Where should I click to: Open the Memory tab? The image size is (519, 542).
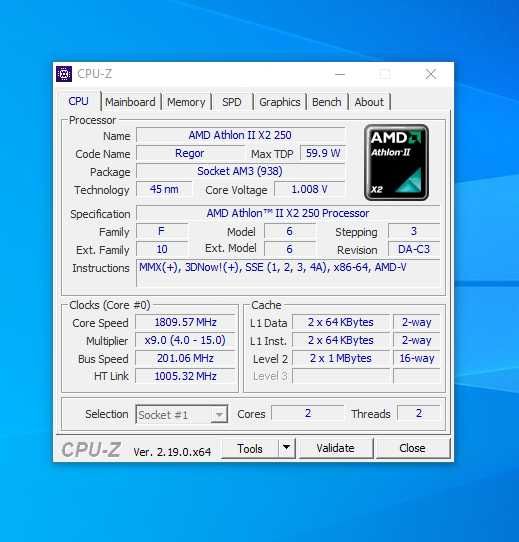(186, 102)
